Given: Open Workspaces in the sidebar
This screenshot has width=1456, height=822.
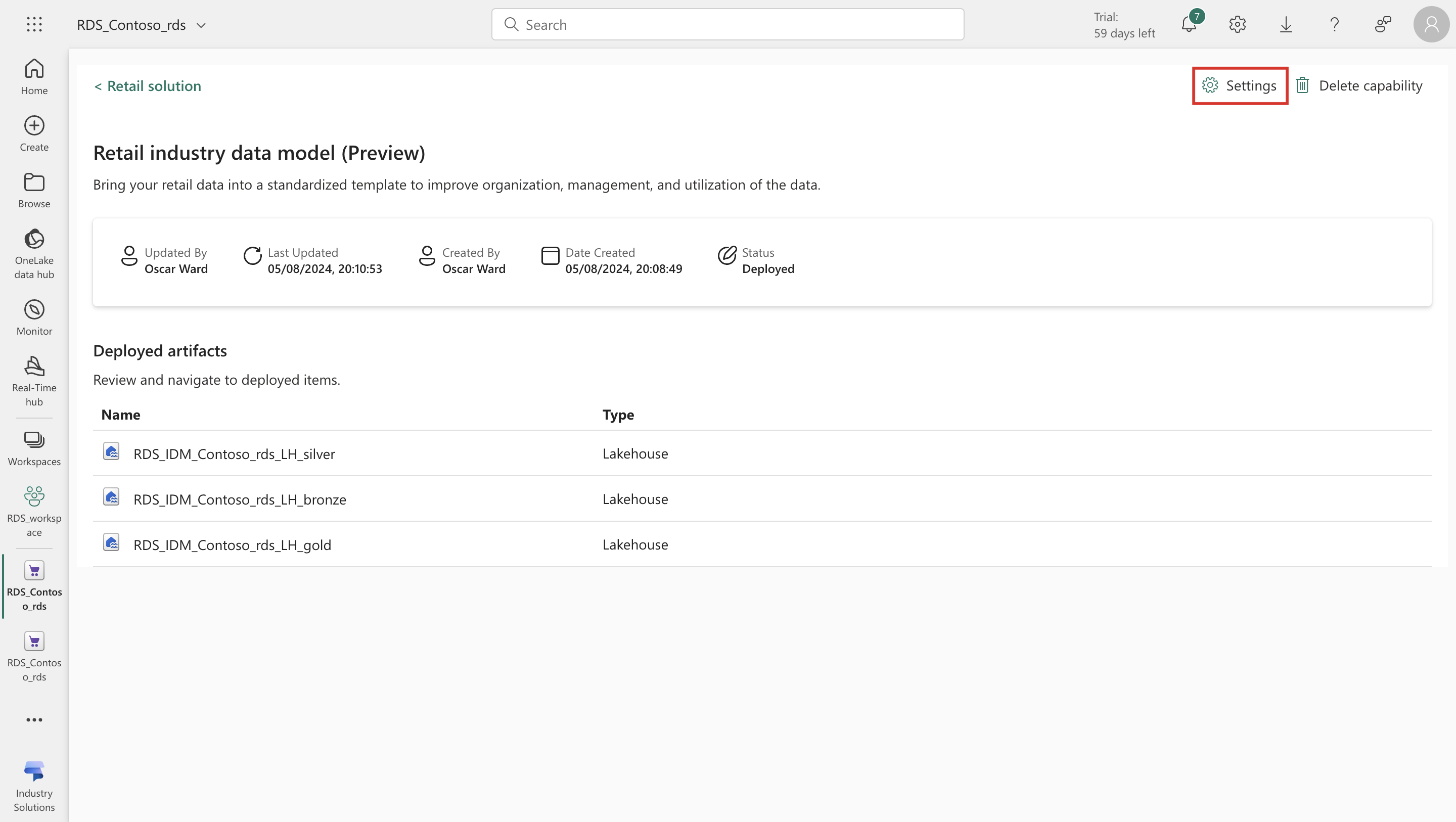Looking at the screenshot, I should (x=34, y=448).
